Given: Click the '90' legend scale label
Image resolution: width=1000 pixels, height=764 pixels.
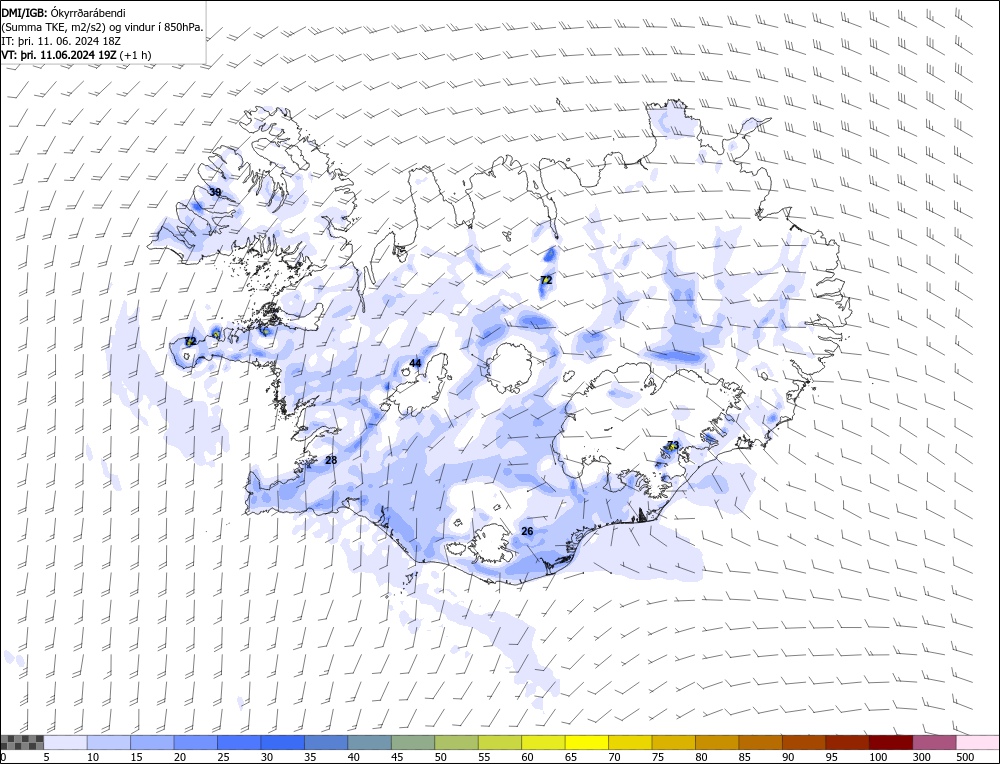Looking at the screenshot, I should 788,757.
